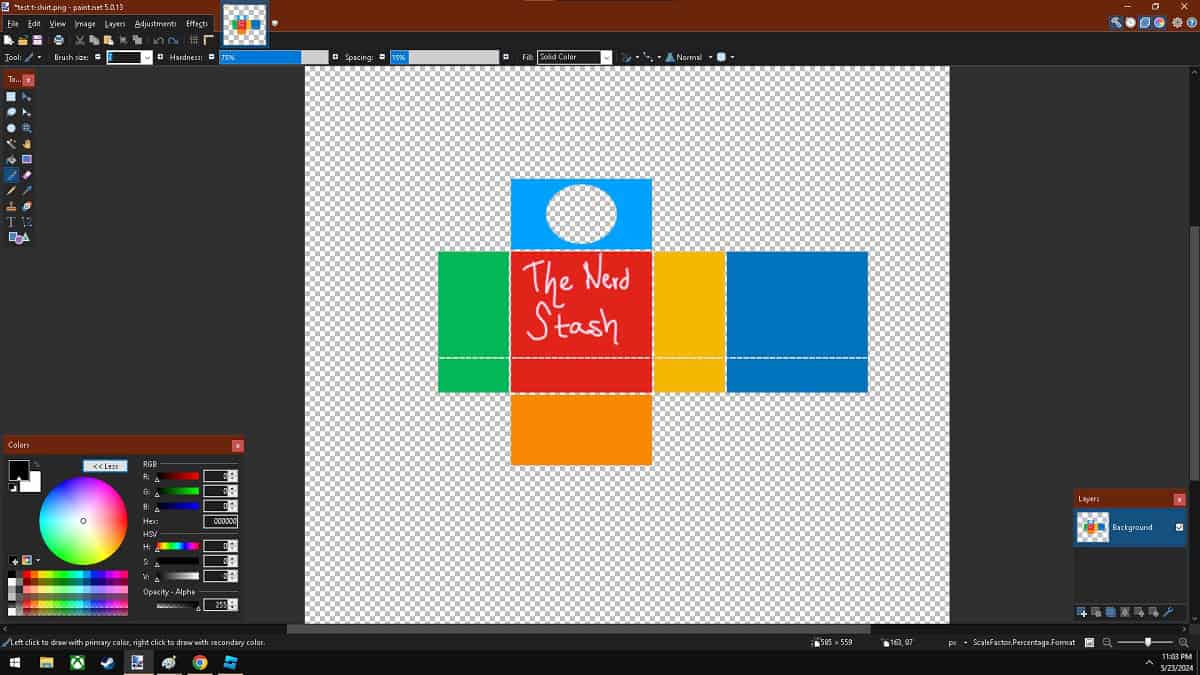The image size is (1200, 675).
Task: Click the Hex color input field
Action: point(222,521)
